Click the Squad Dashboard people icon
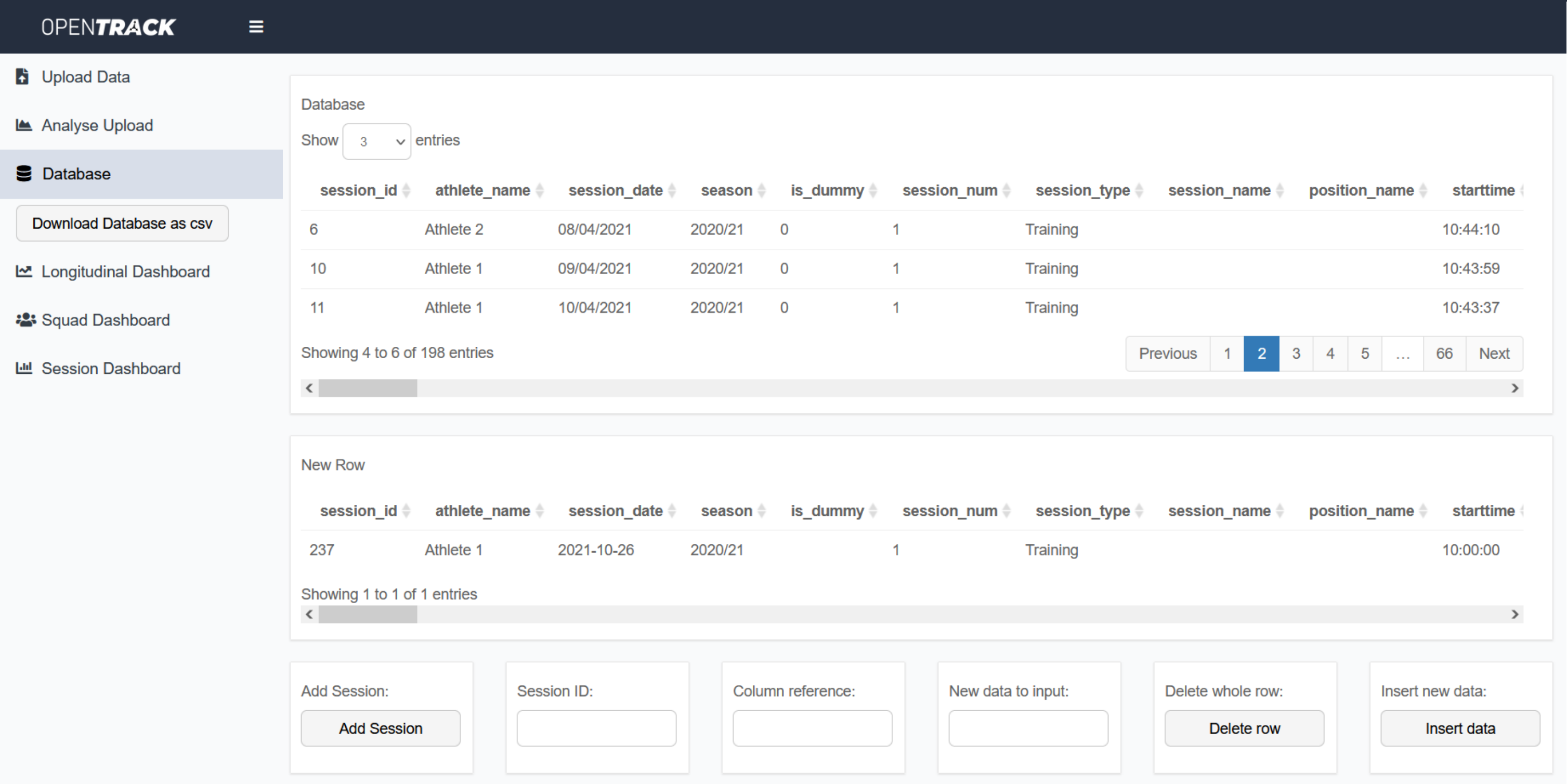 [25, 320]
